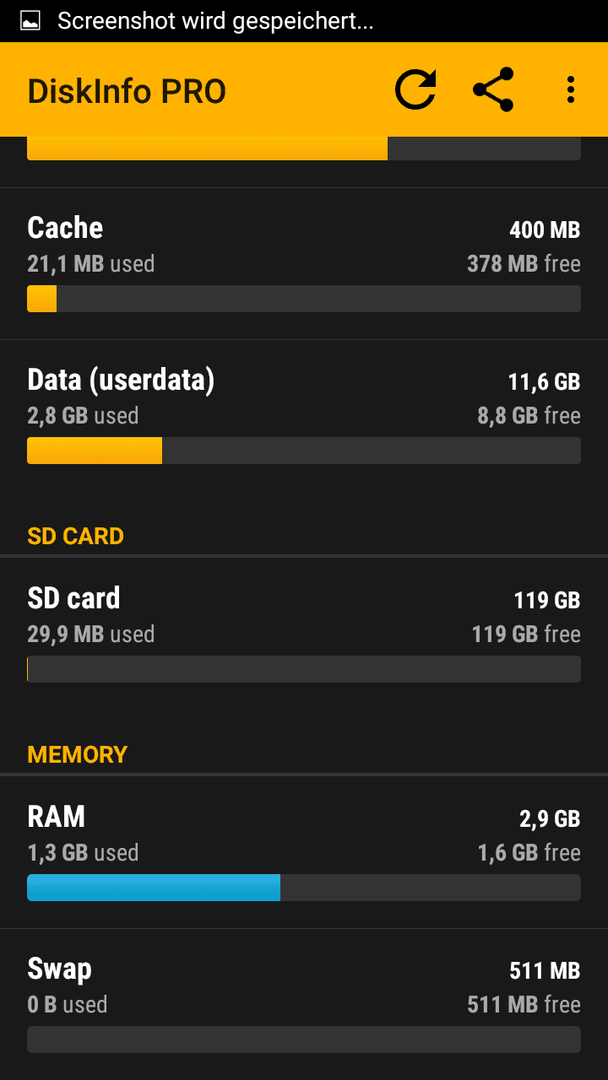The width and height of the screenshot is (608, 1080).
Task: Tap the Data userdata usage bar
Action: tap(304, 450)
